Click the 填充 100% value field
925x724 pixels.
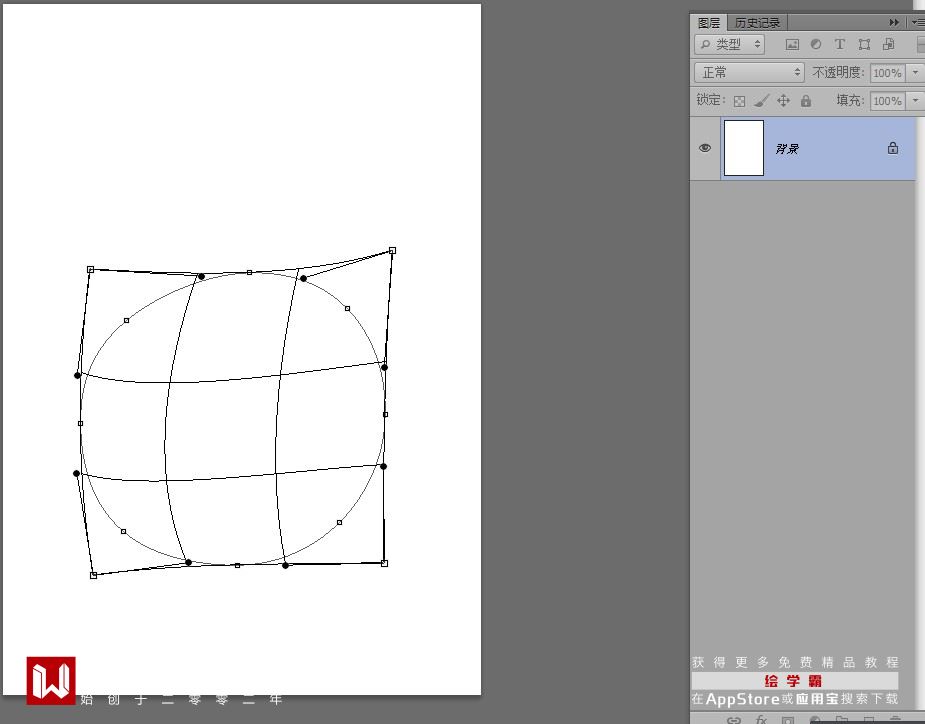(887, 101)
